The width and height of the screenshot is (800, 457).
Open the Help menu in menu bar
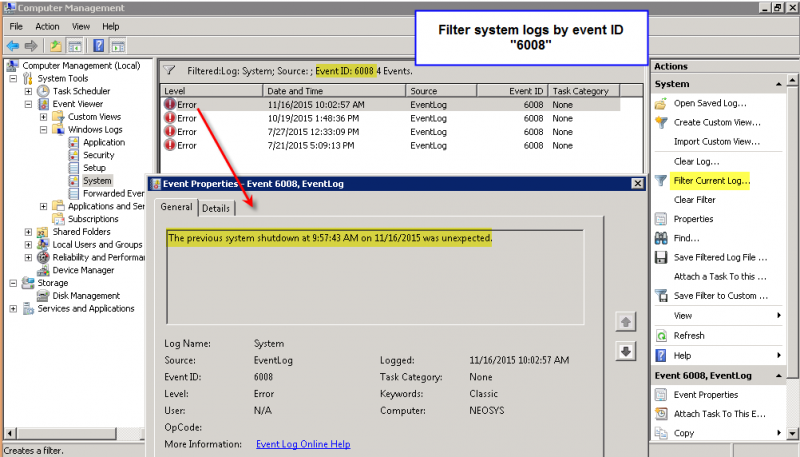(x=111, y=27)
